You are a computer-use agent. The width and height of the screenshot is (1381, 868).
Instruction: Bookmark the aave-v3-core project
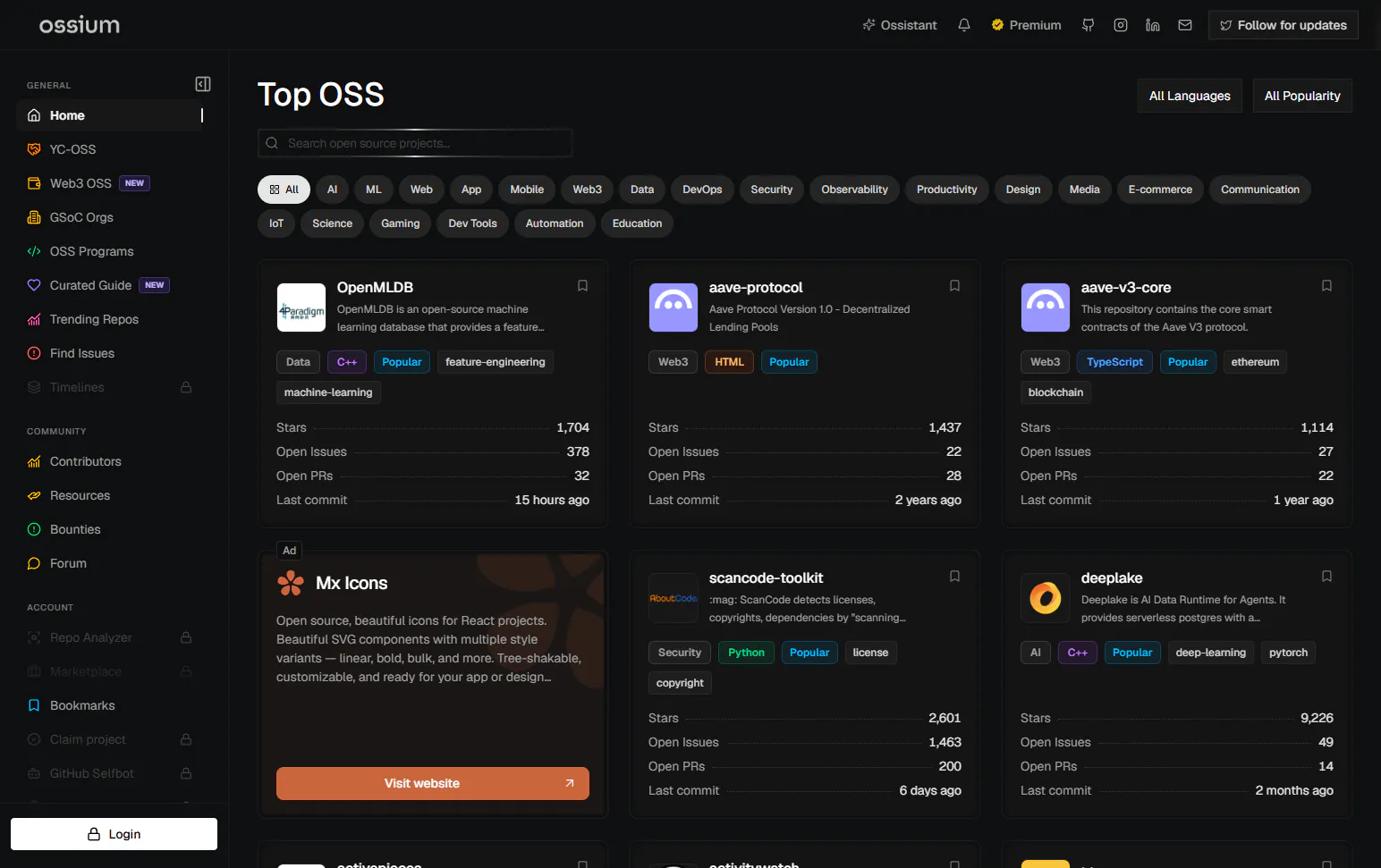[x=1326, y=286]
